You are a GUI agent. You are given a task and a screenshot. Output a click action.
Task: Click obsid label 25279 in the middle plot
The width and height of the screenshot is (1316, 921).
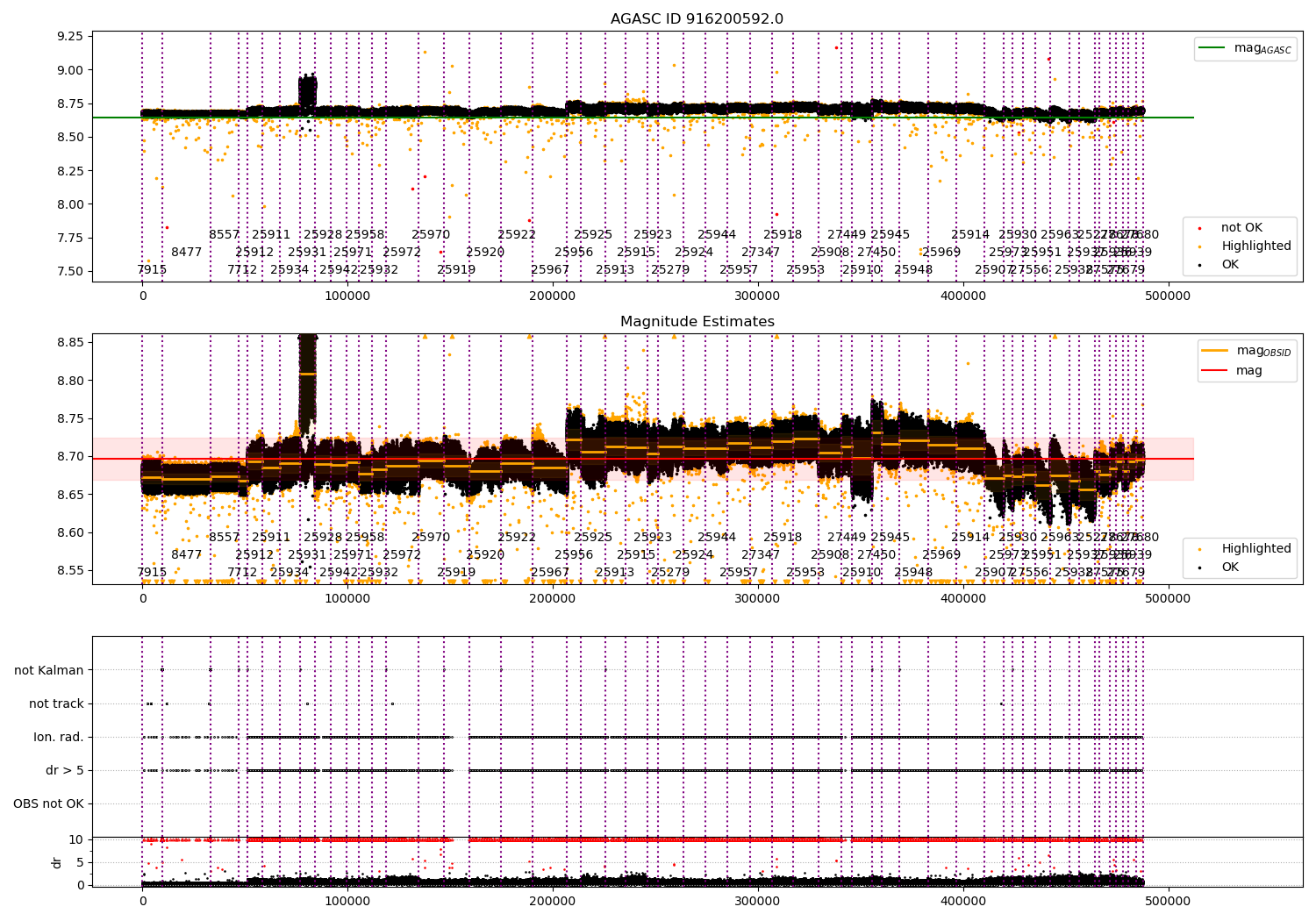670,573
